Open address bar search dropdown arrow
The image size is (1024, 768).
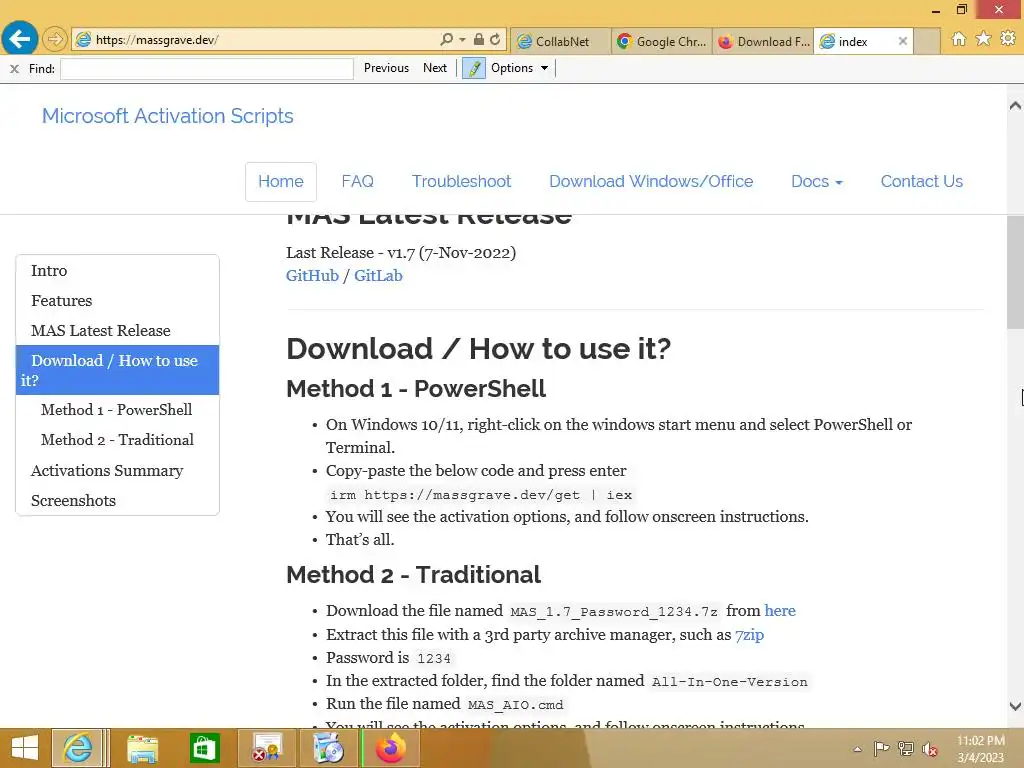point(462,39)
